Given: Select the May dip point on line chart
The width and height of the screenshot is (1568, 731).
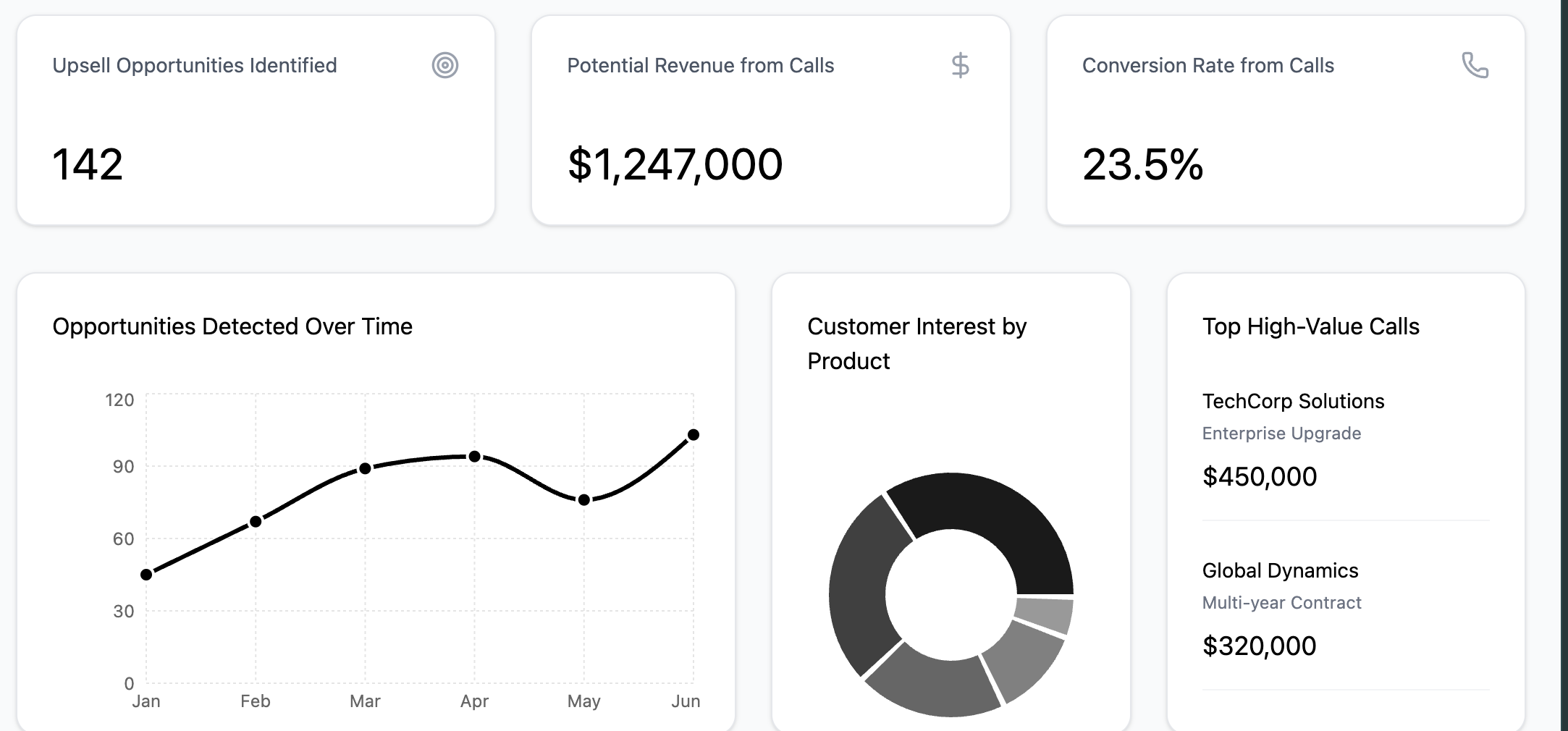Looking at the screenshot, I should (x=584, y=500).
